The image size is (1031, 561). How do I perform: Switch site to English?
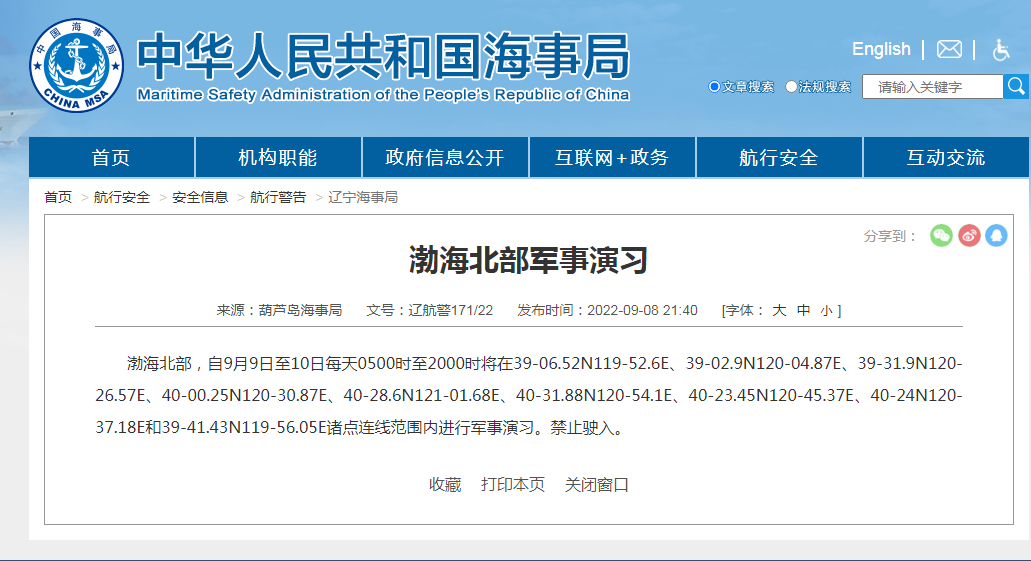pos(881,49)
